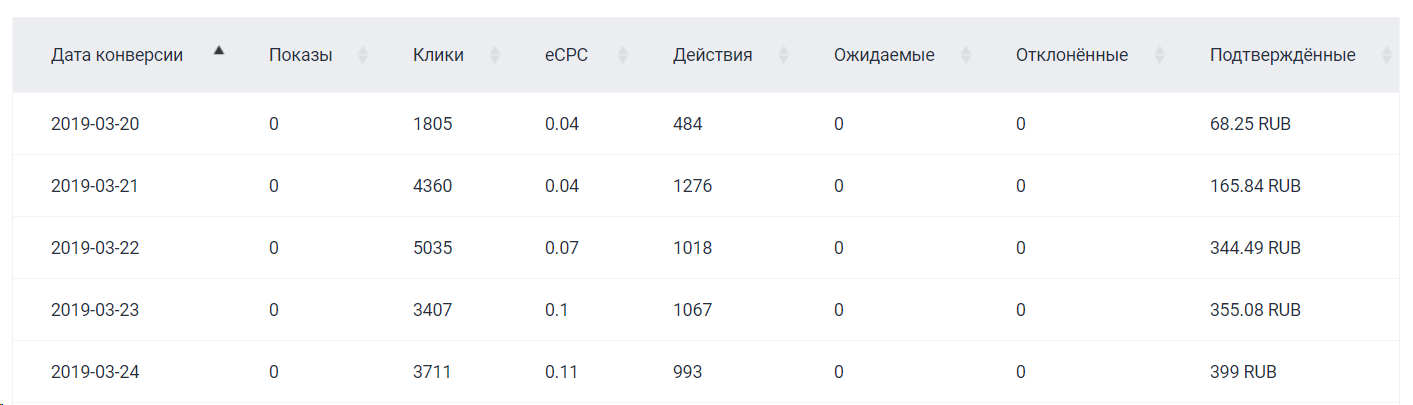The width and height of the screenshot is (1413, 405).
Task: Select the Действия column header
Action: [x=712, y=55]
